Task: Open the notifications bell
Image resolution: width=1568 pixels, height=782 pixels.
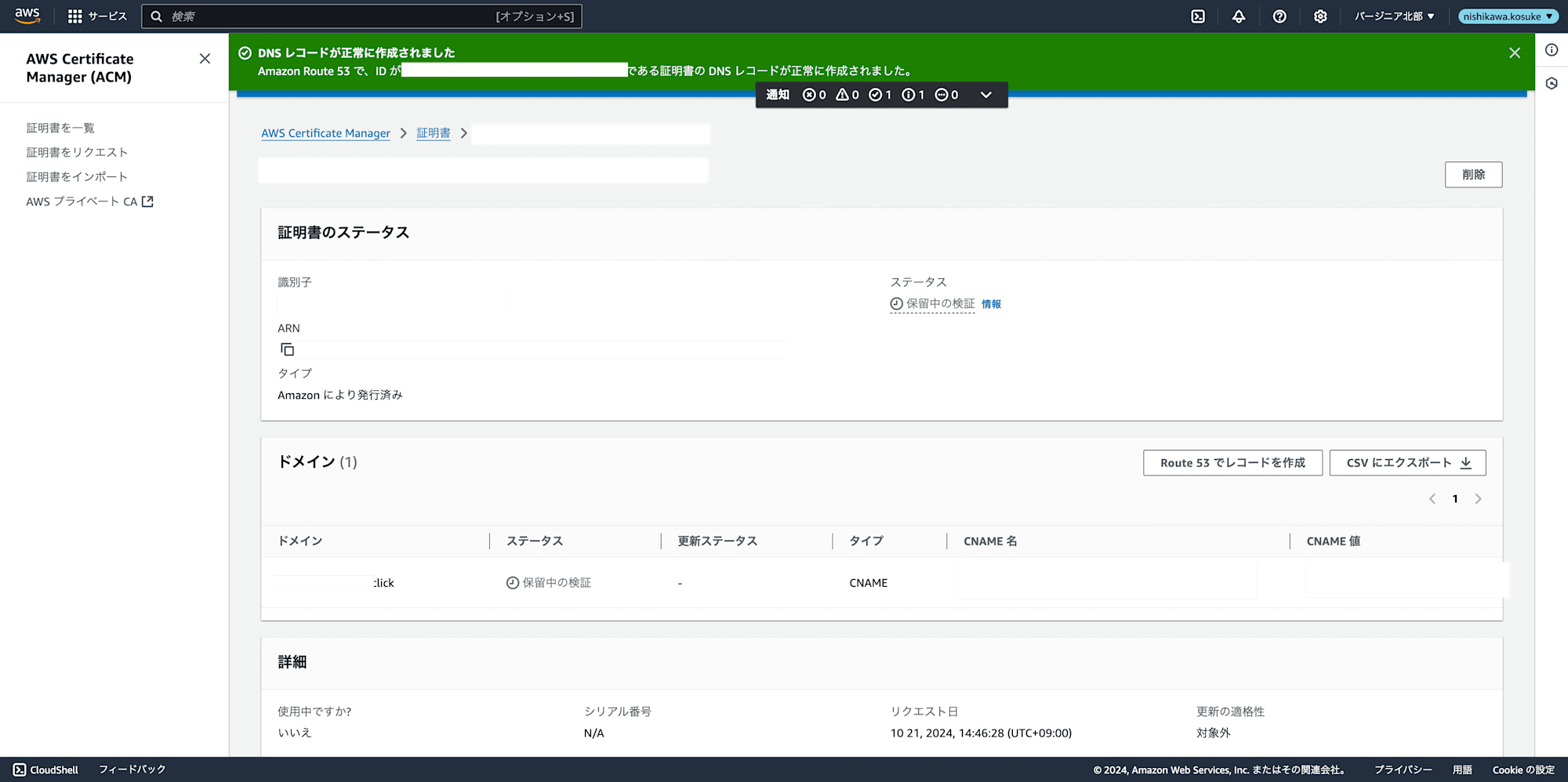Action: [1239, 16]
